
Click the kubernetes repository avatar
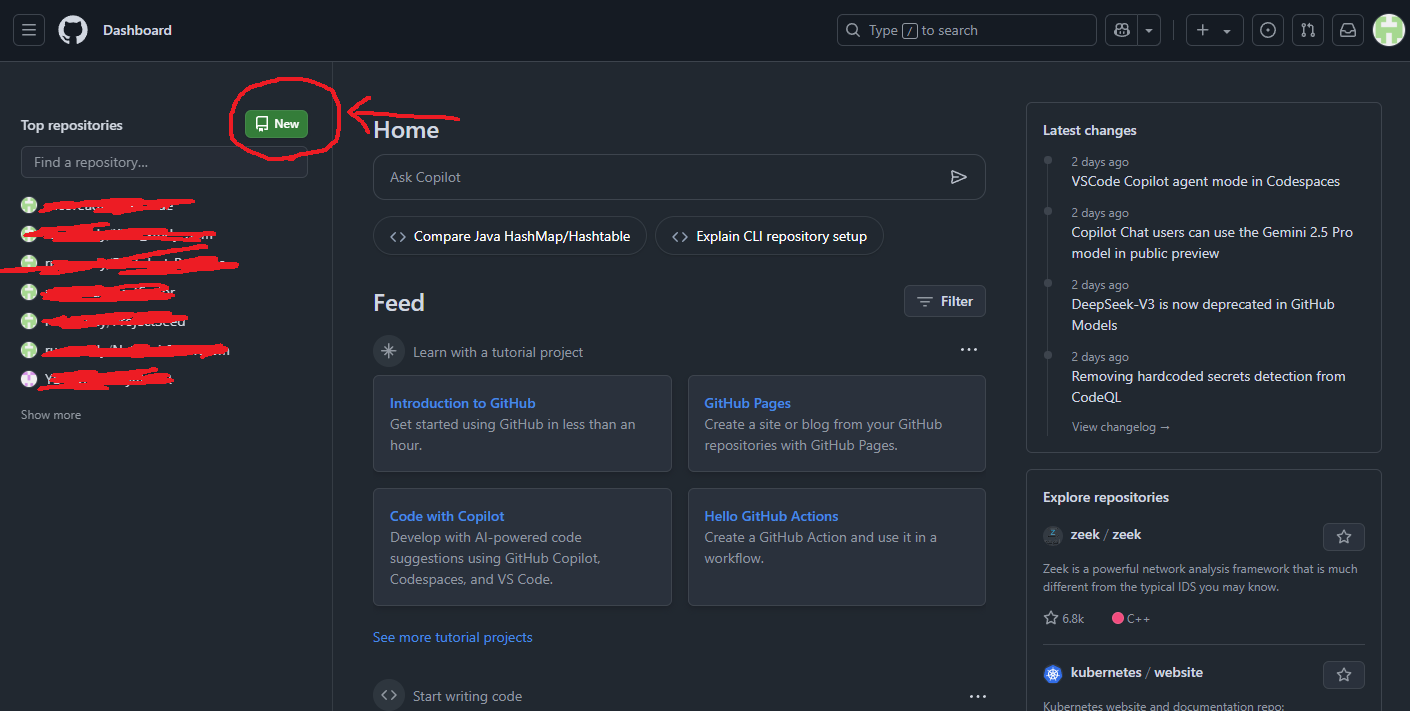(x=1053, y=674)
